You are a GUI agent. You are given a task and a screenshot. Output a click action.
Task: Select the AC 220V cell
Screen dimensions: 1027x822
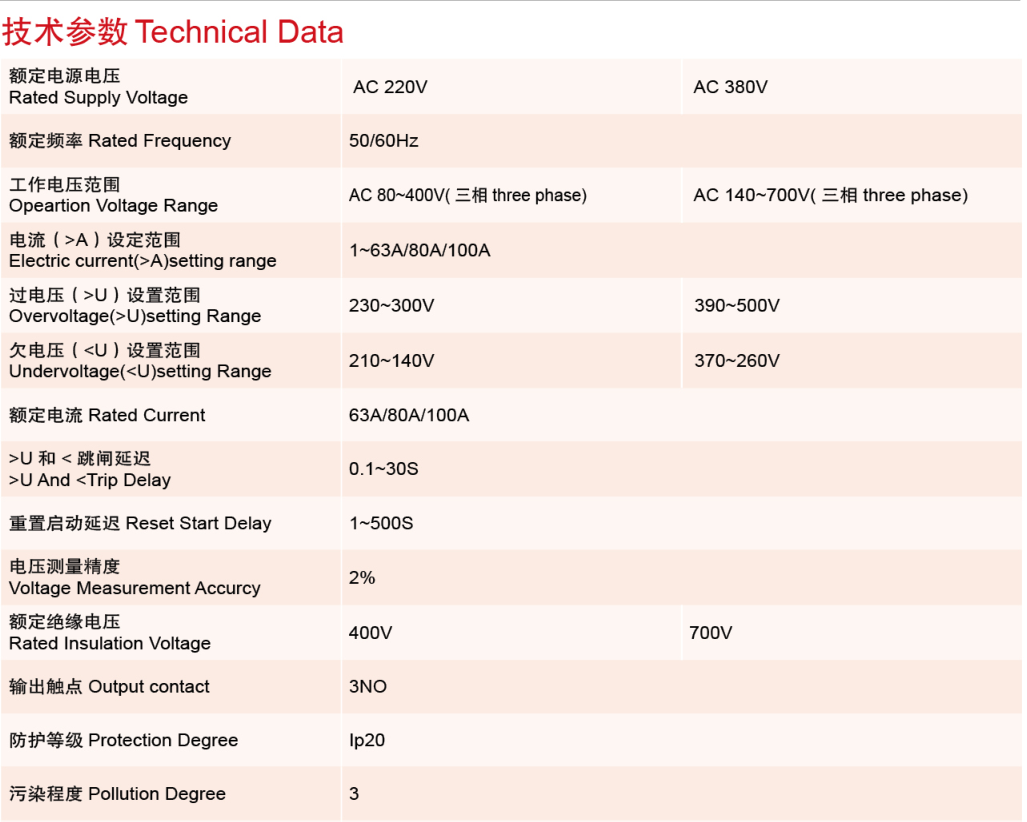390,87
